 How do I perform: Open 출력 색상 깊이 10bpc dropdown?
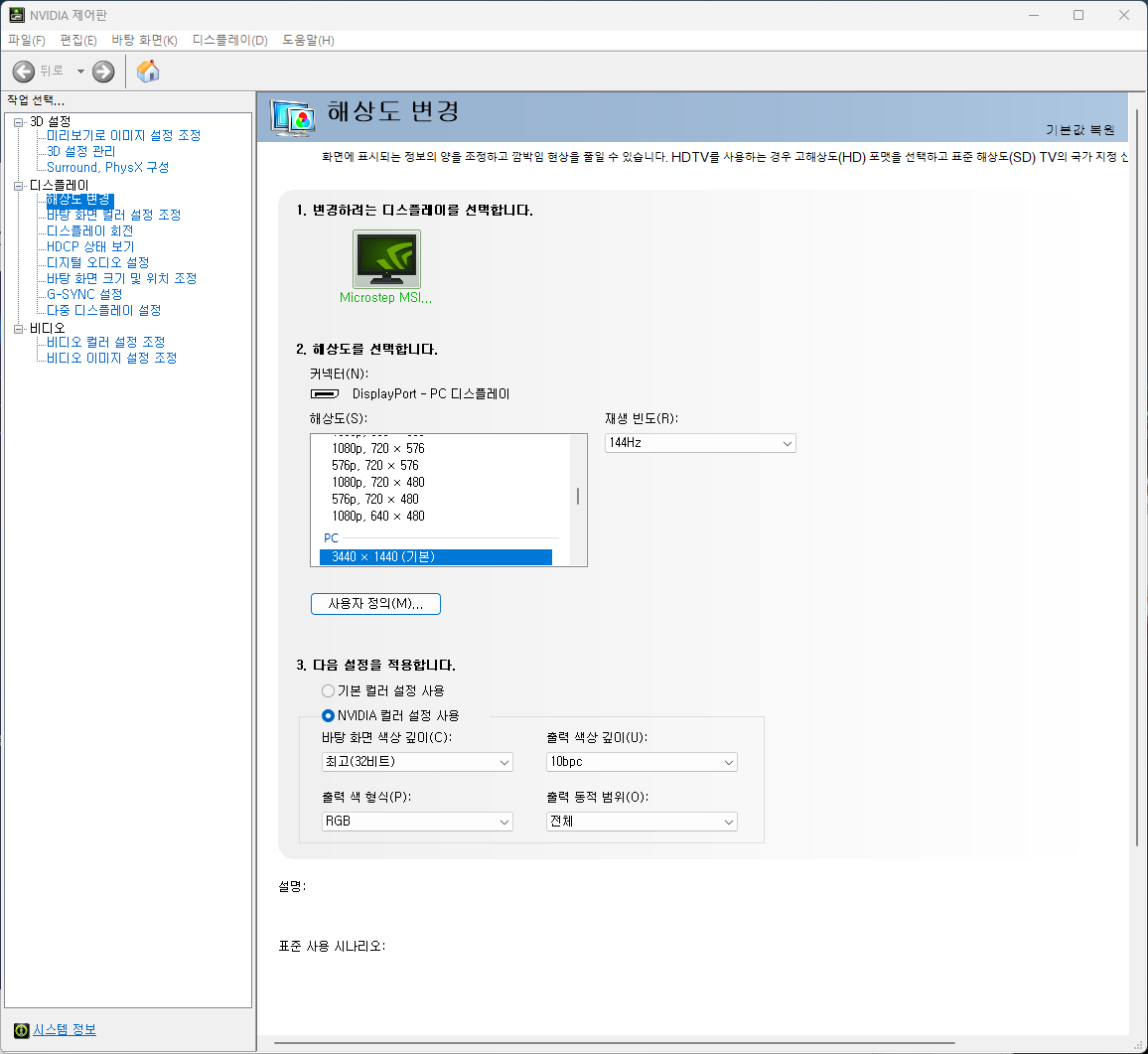click(x=642, y=763)
